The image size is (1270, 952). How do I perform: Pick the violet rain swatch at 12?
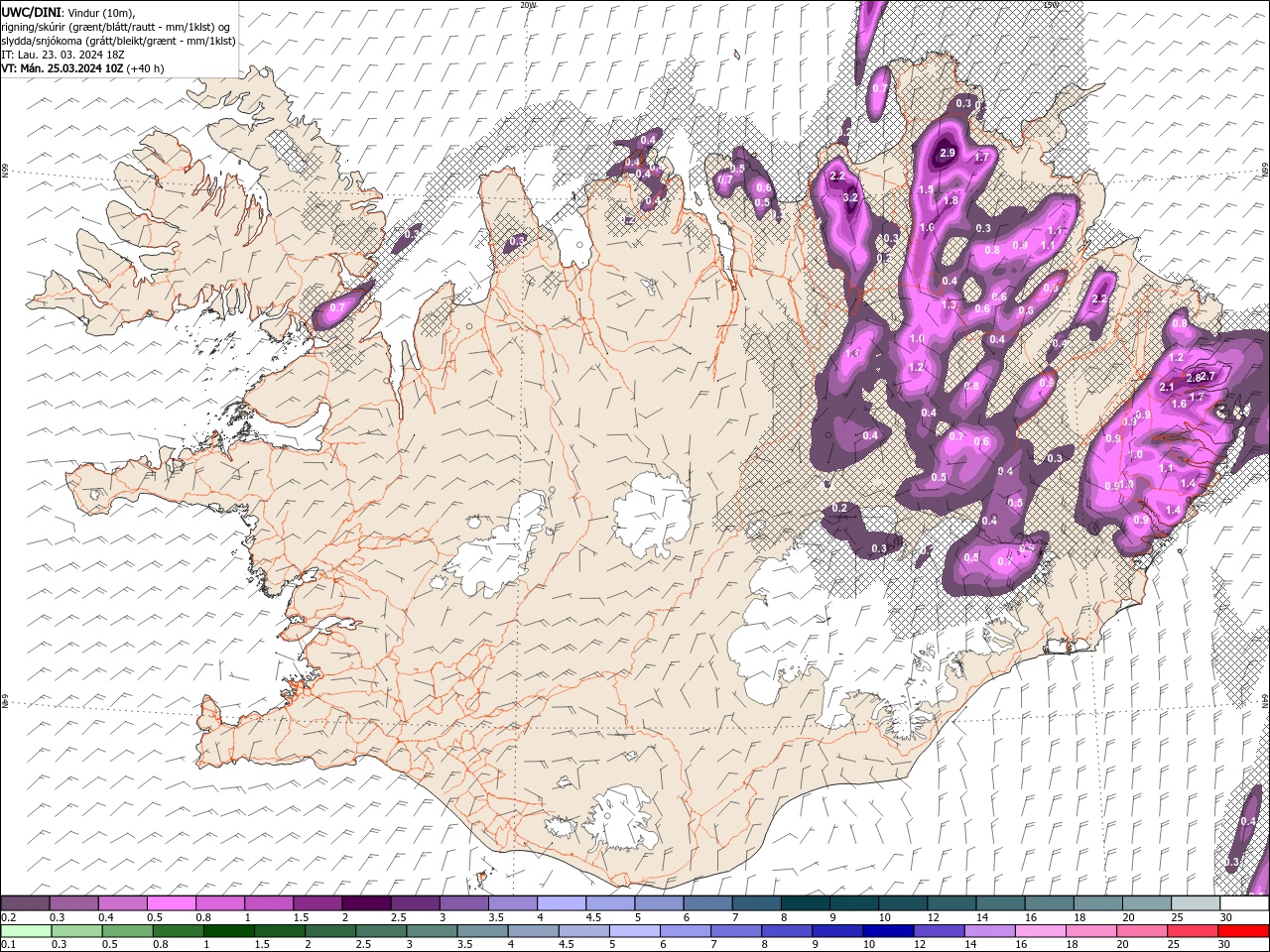[x=939, y=931]
